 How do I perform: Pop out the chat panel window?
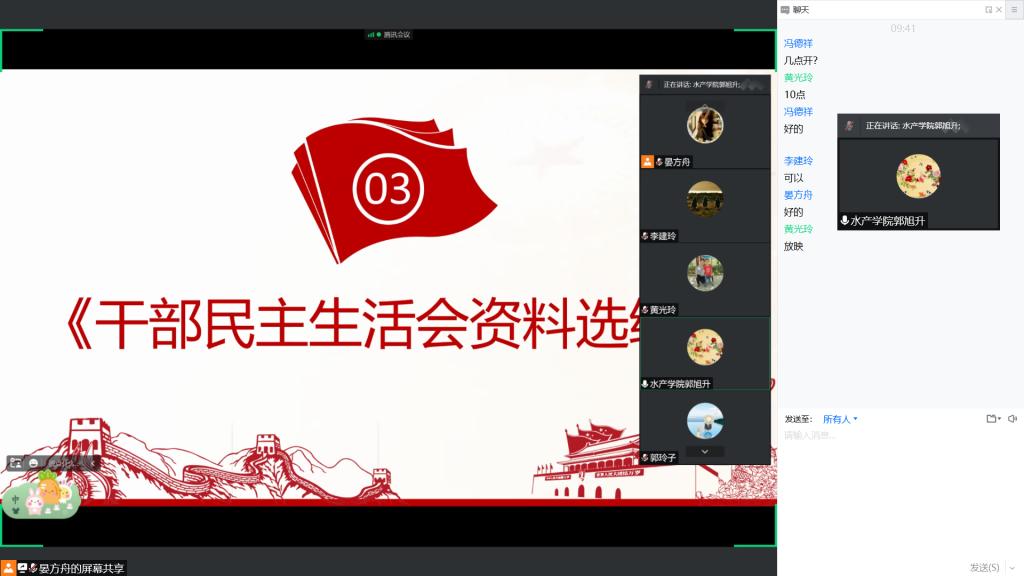point(989,9)
